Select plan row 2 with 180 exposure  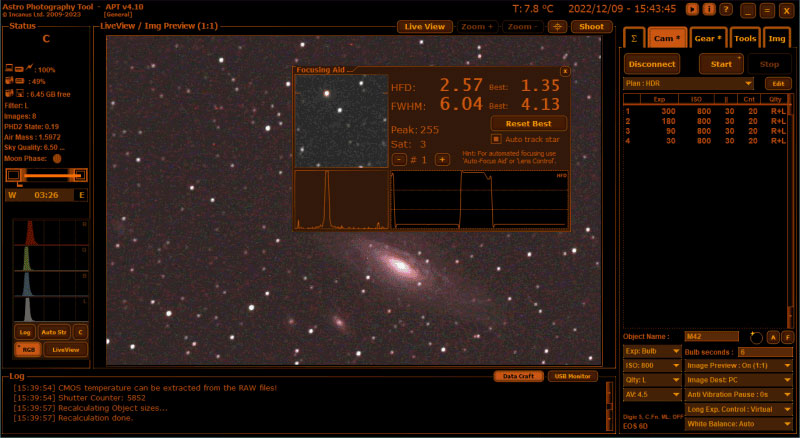click(x=706, y=121)
